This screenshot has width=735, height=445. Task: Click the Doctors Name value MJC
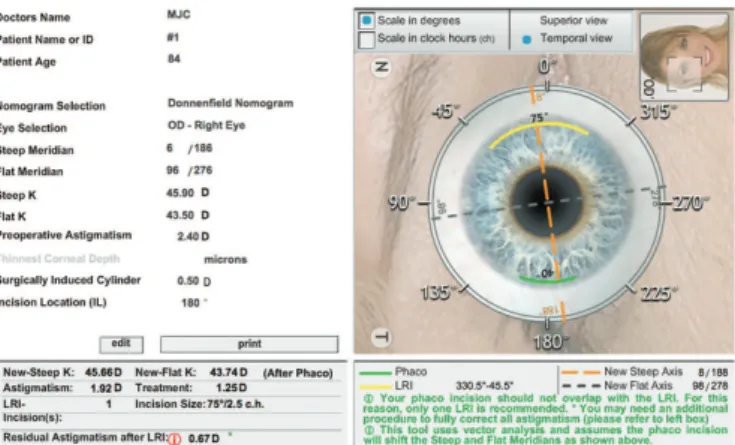pos(179,15)
